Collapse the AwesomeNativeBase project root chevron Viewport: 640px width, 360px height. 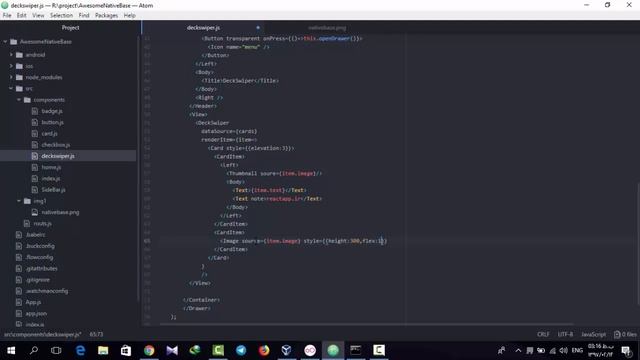coord(5,42)
